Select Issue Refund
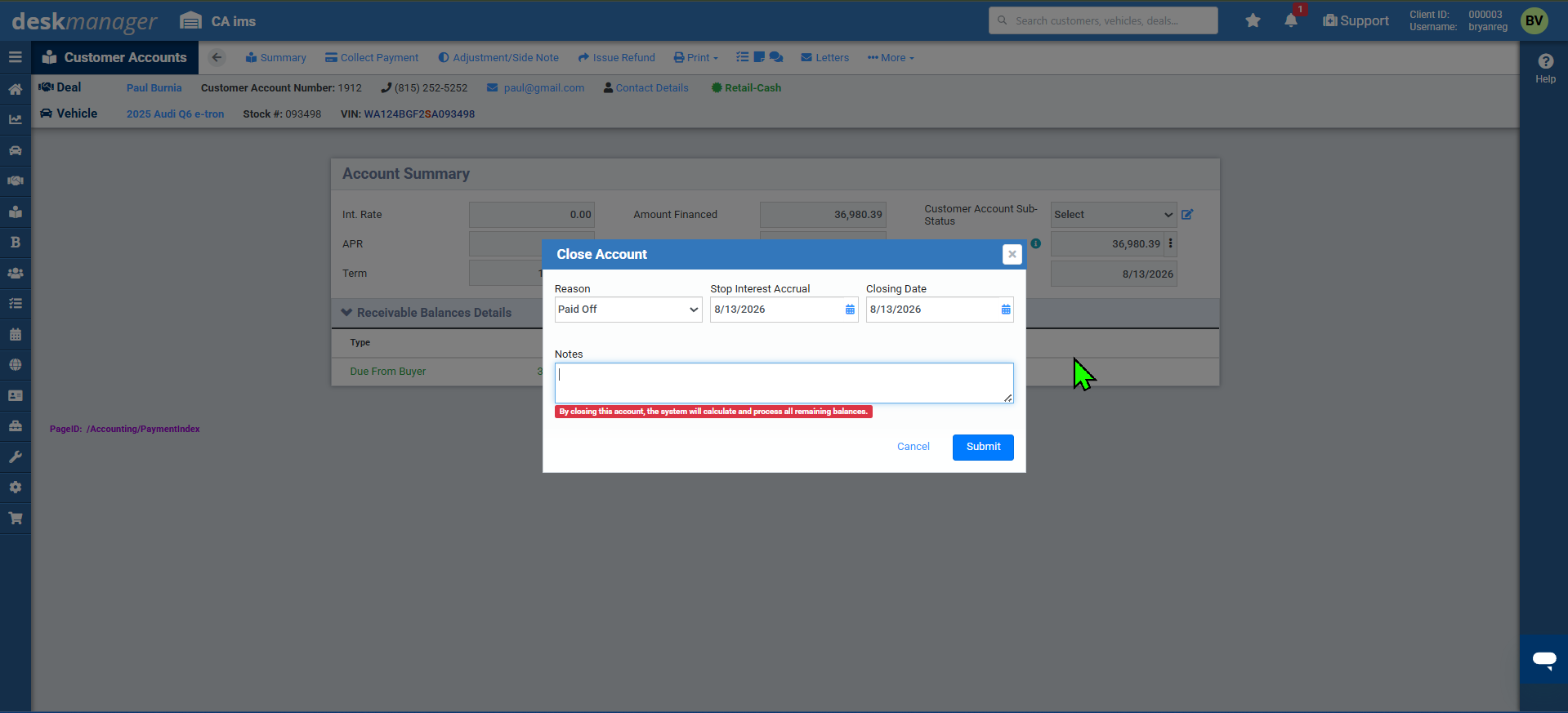Image resolution: width=1568 pixels, height=713 pixels. pyautogui.click(x=616, y=57)
